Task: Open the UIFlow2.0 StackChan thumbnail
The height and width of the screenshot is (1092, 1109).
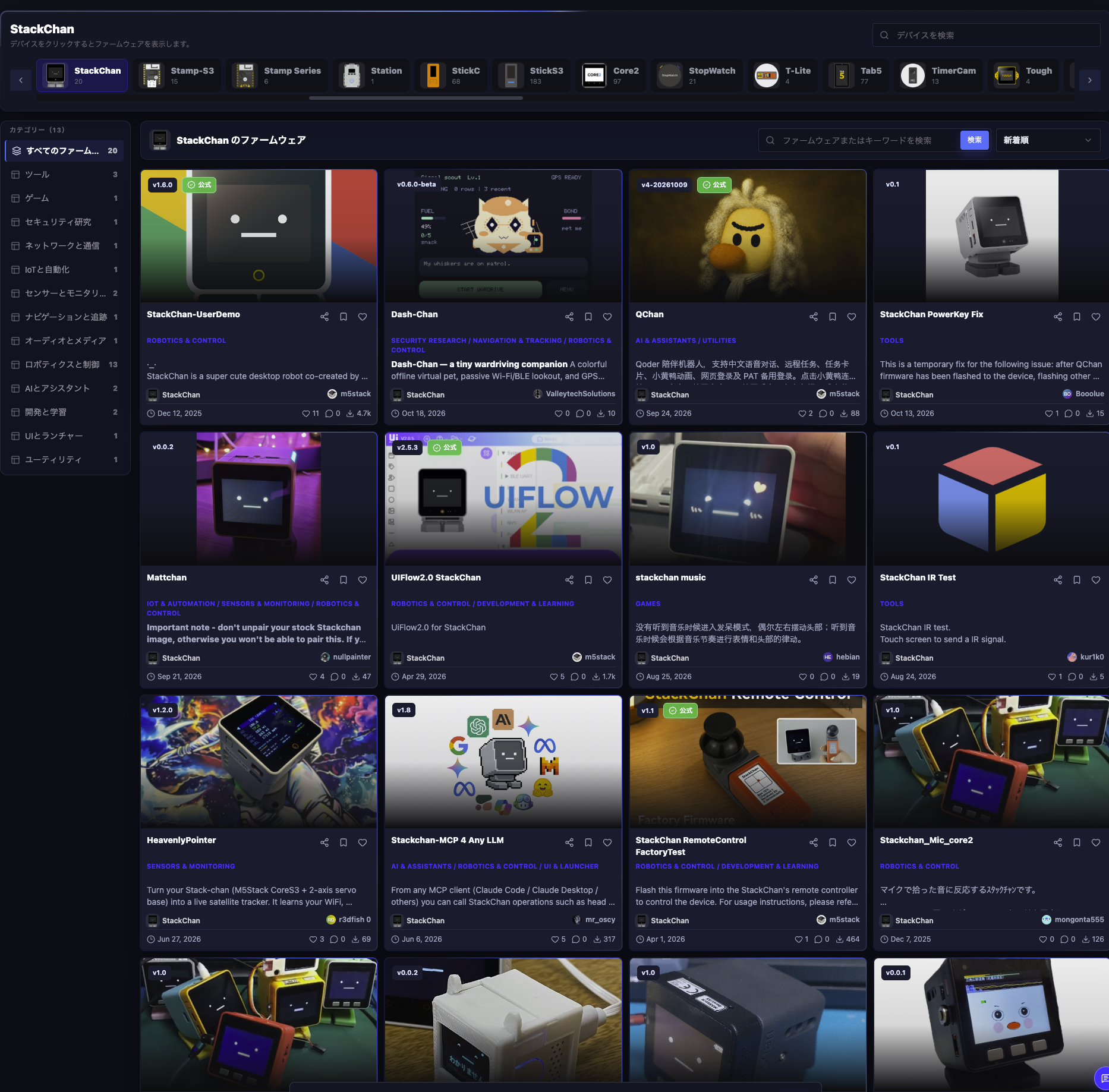Action: 503,498
